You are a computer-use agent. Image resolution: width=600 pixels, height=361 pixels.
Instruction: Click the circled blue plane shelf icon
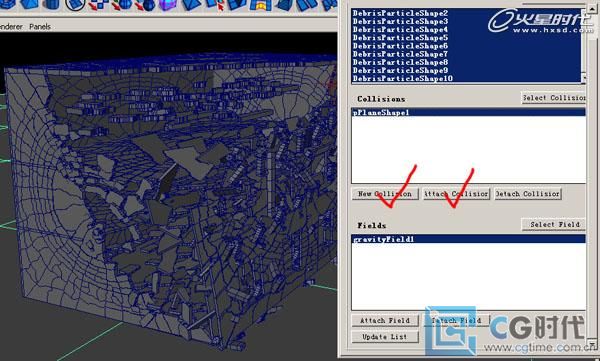75,5
